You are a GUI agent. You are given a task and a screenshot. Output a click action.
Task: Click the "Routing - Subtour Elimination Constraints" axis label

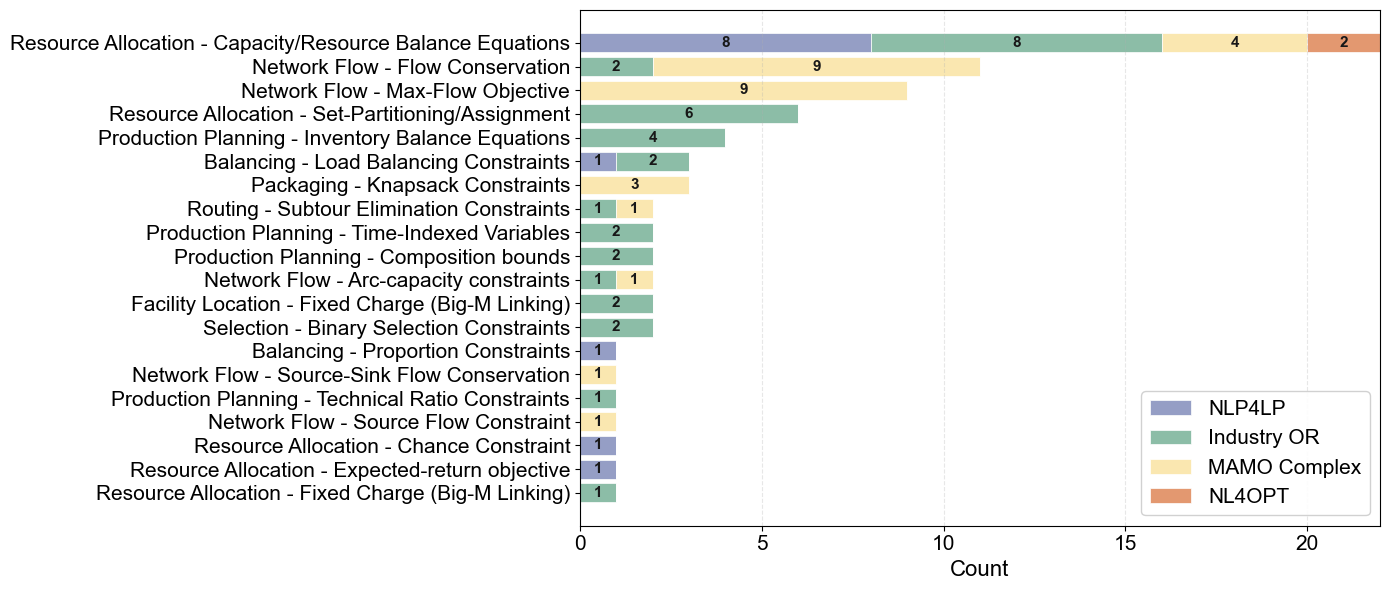point(378,209)
